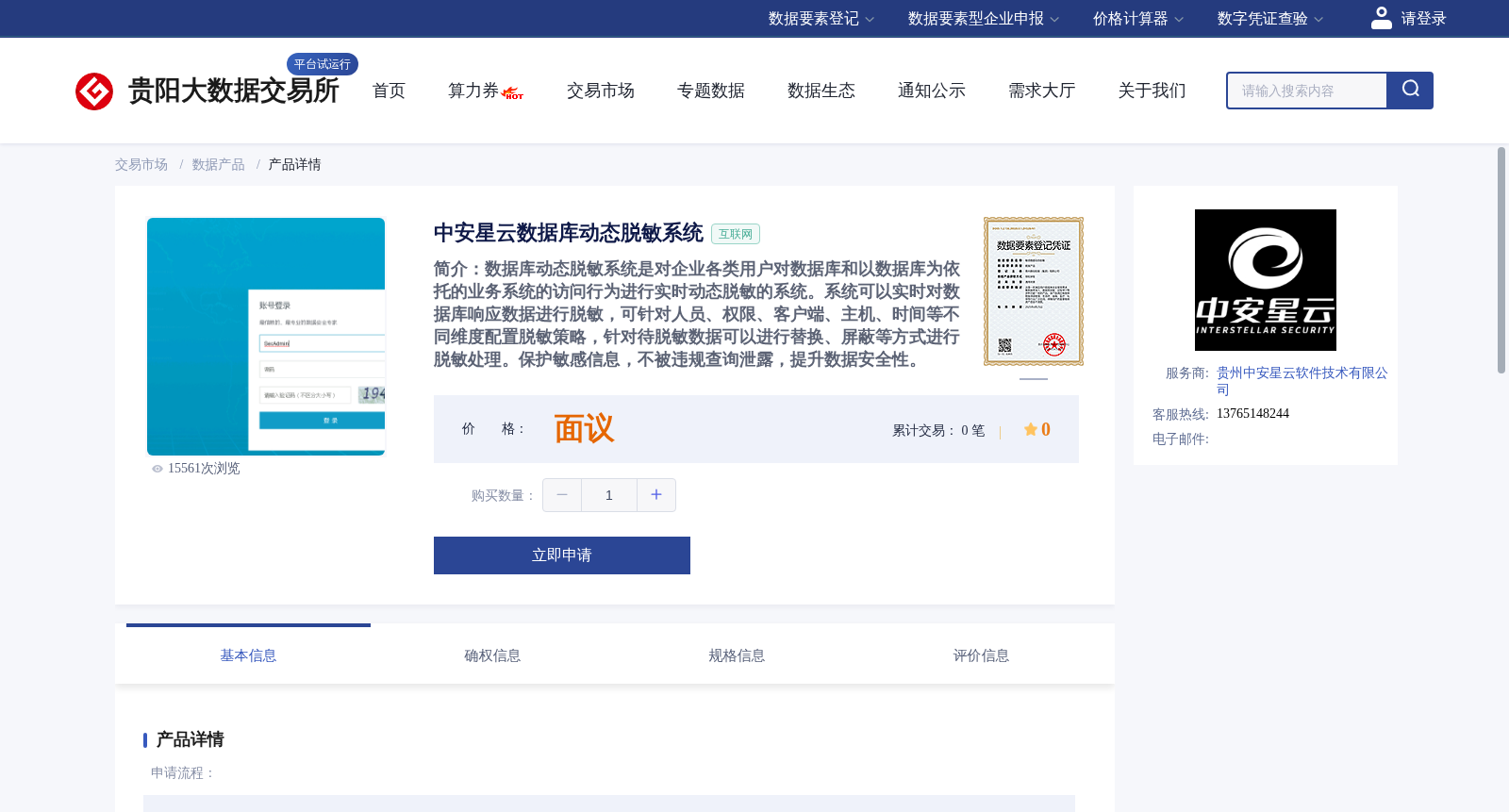Image resolution: width=1509 pixels, height=812 pixels.
Task: Click the eye icon next to view count
Action: point(158,469)
